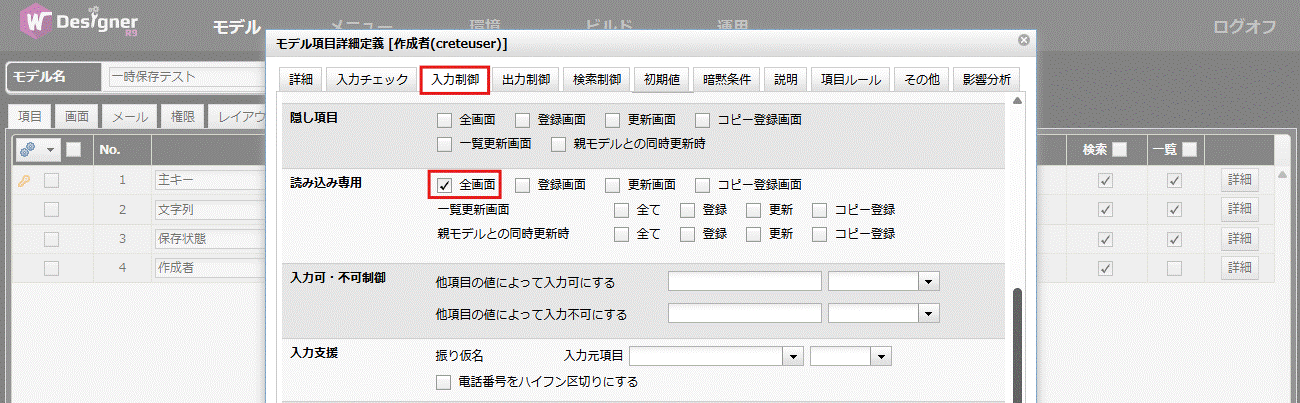Switch to the 出力制御 tab
Screen dimensions: 1300x403
[x=525, y=79]
